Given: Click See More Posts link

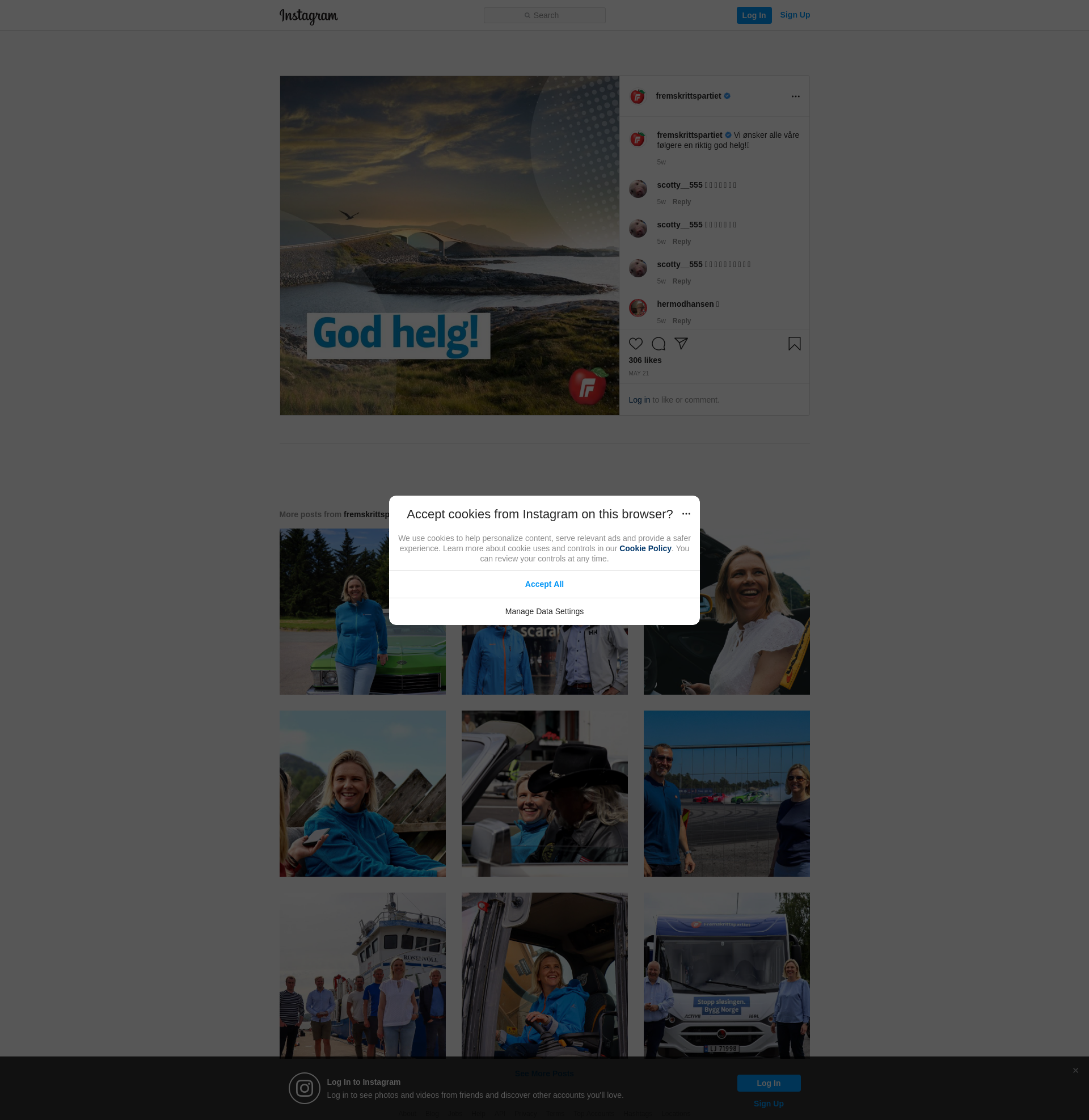Looking at the screenshot, I should 544,1073.
